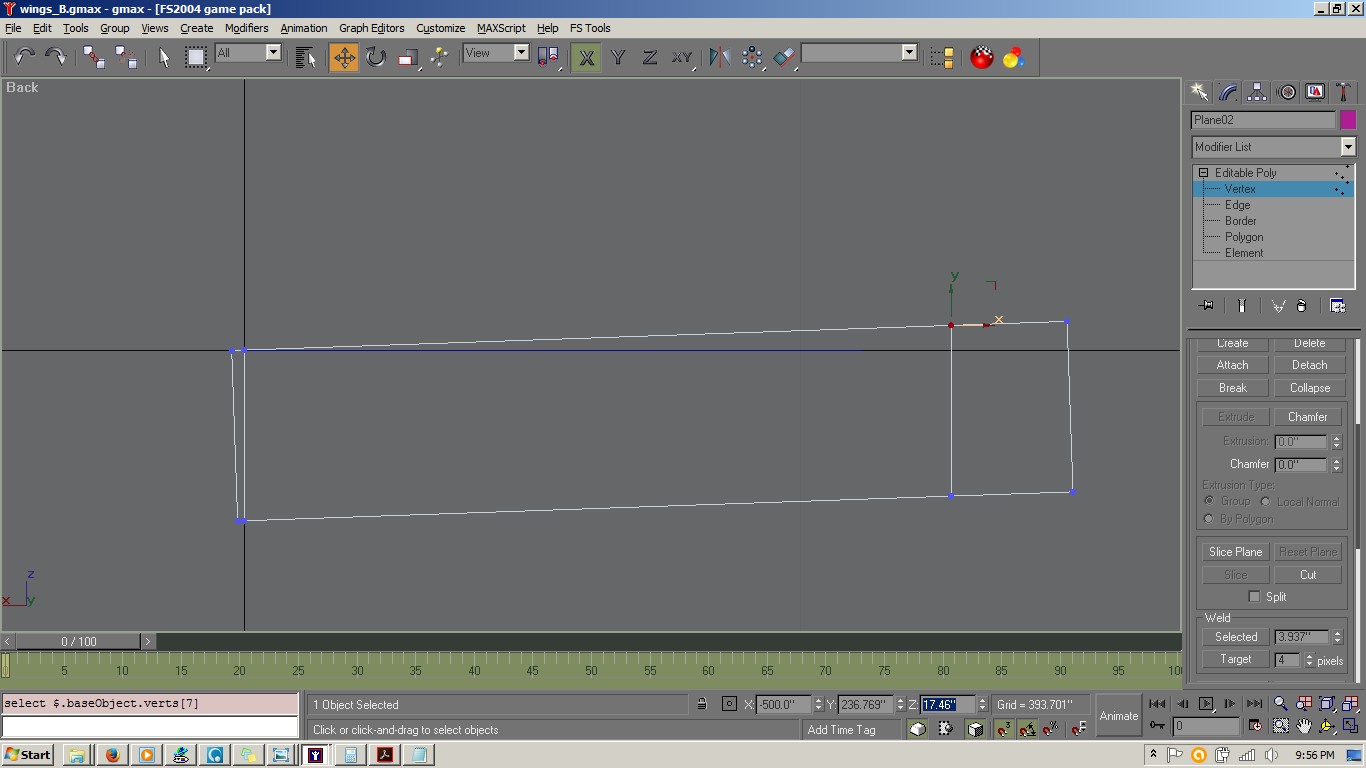Image resolution: width=1366 pixels, height=768 pixels.
Task: Click the Redo arrow in the toolbar
Action: click(55, 57)
